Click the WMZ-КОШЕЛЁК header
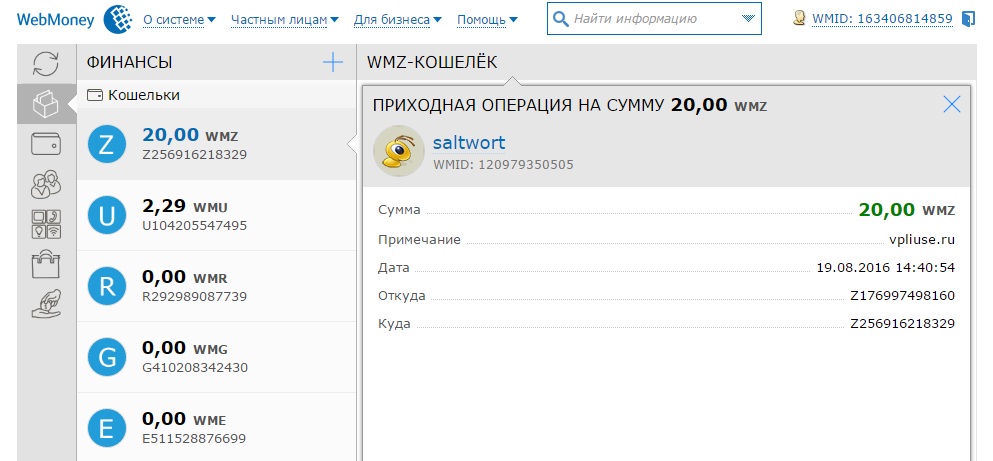Screen dimensions: 993x461 (x=432, y=62)
